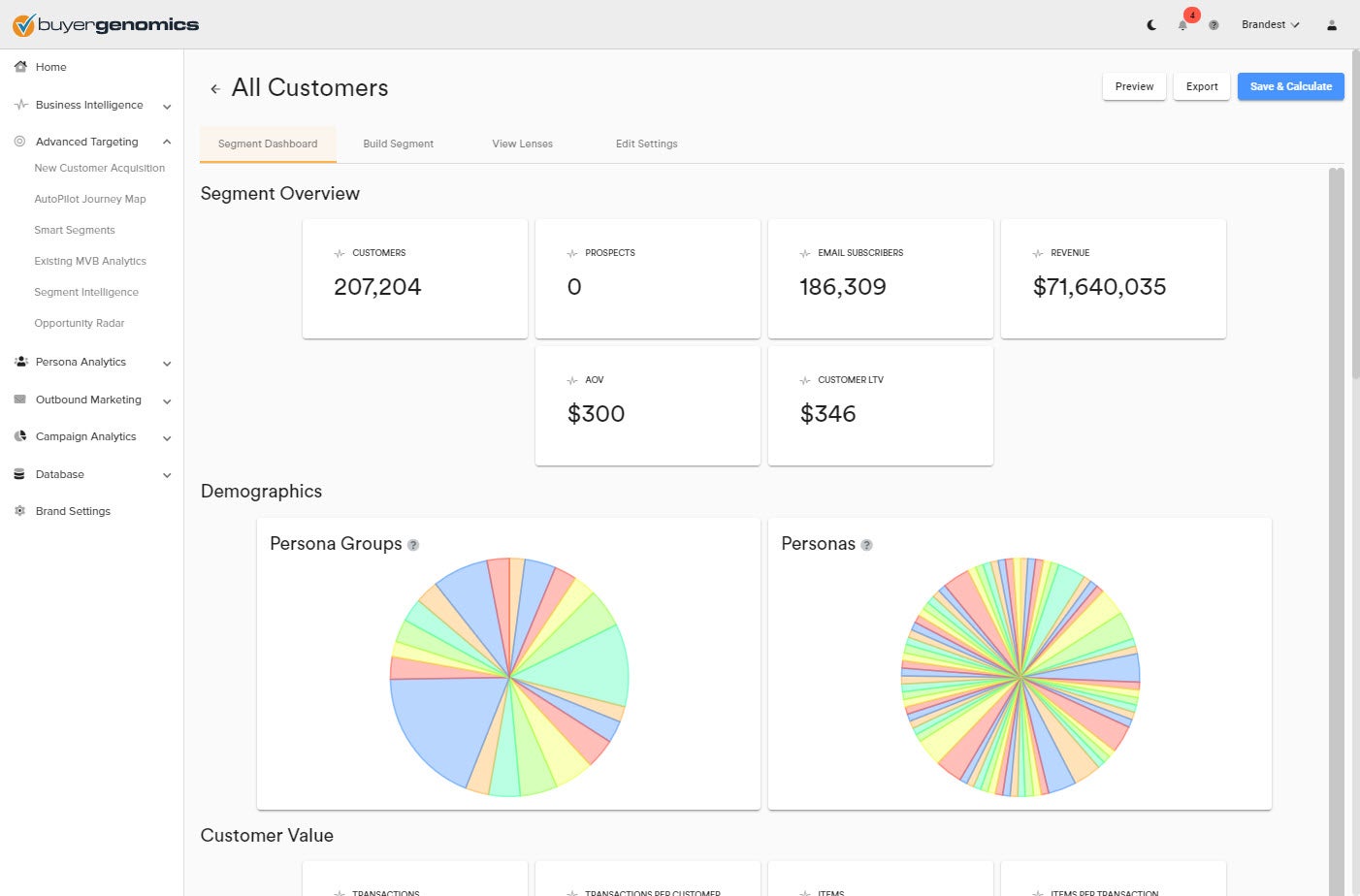Toggle dark mode moon icon

coord(1151,25)
